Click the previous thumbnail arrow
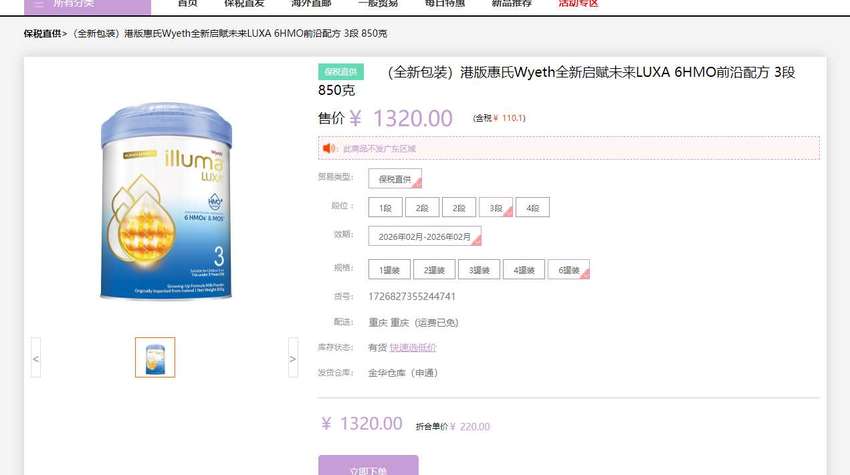The image size is (850, 475). click(36, 357)
